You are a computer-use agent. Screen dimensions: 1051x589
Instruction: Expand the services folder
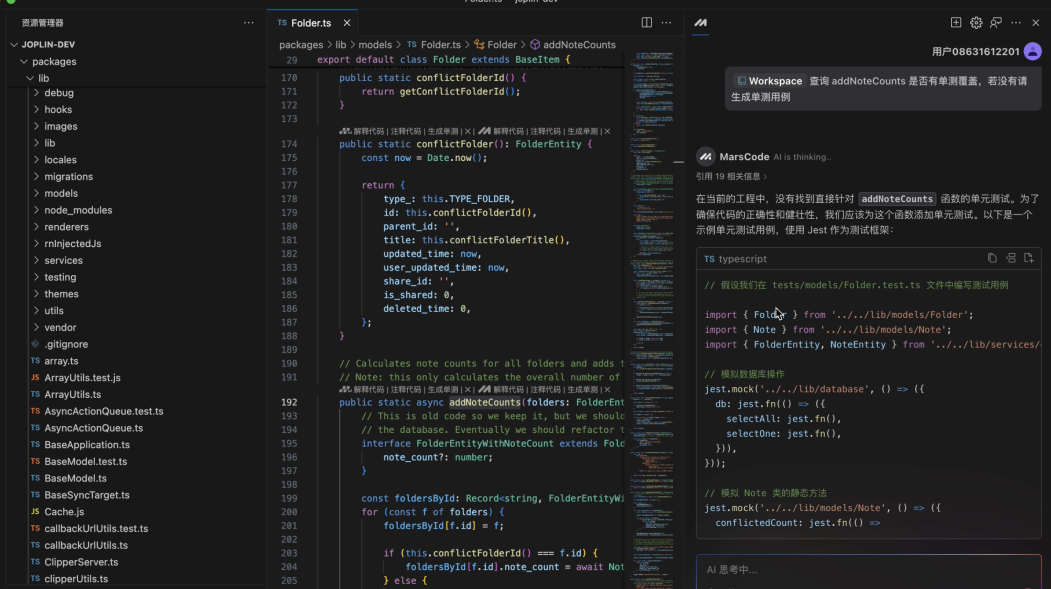coord(63,260)
